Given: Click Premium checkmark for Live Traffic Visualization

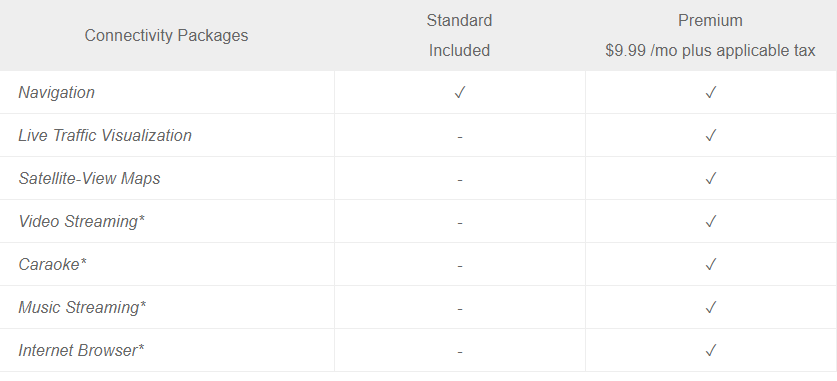Looking at the screenshot, I should tap(710, 136).
